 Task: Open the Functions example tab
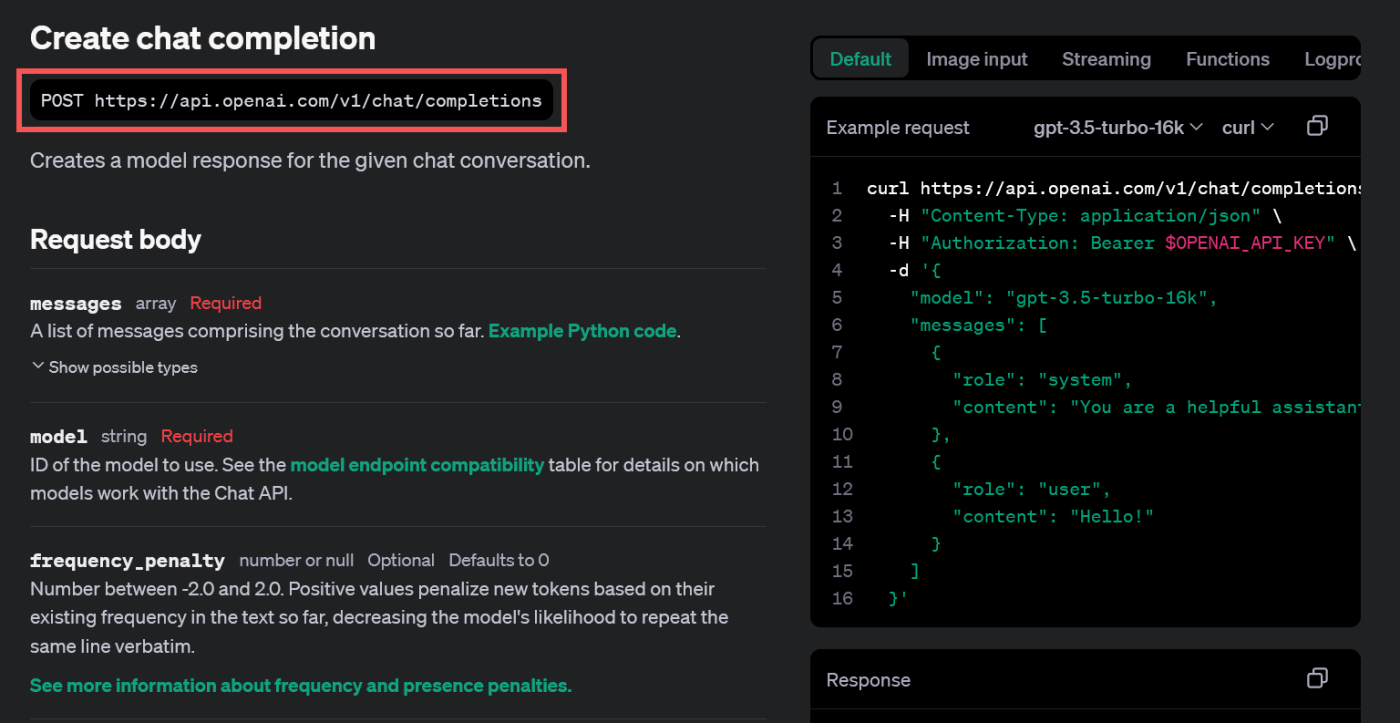coord(1227,59)
